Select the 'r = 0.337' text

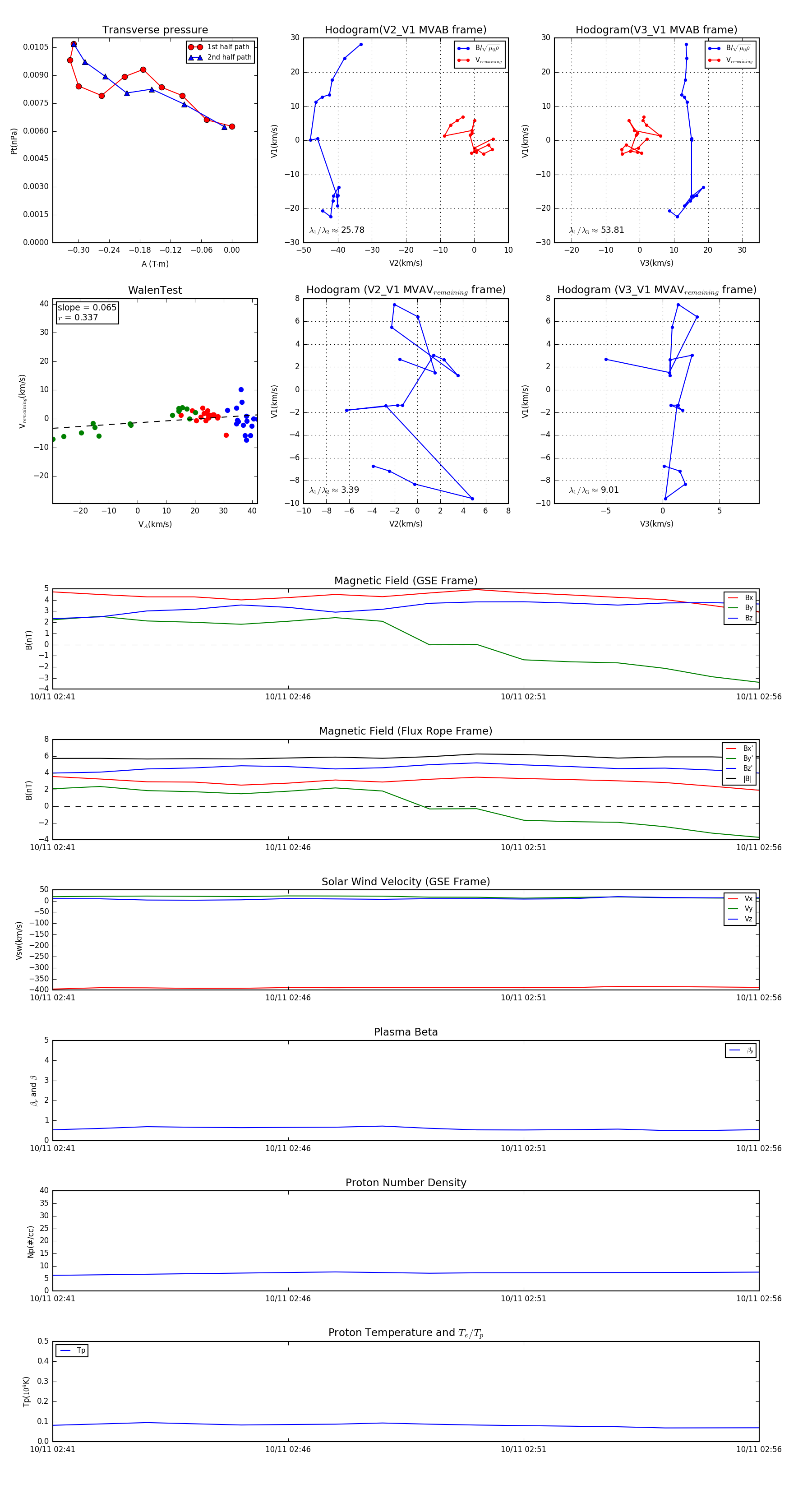tap(78, 317)
